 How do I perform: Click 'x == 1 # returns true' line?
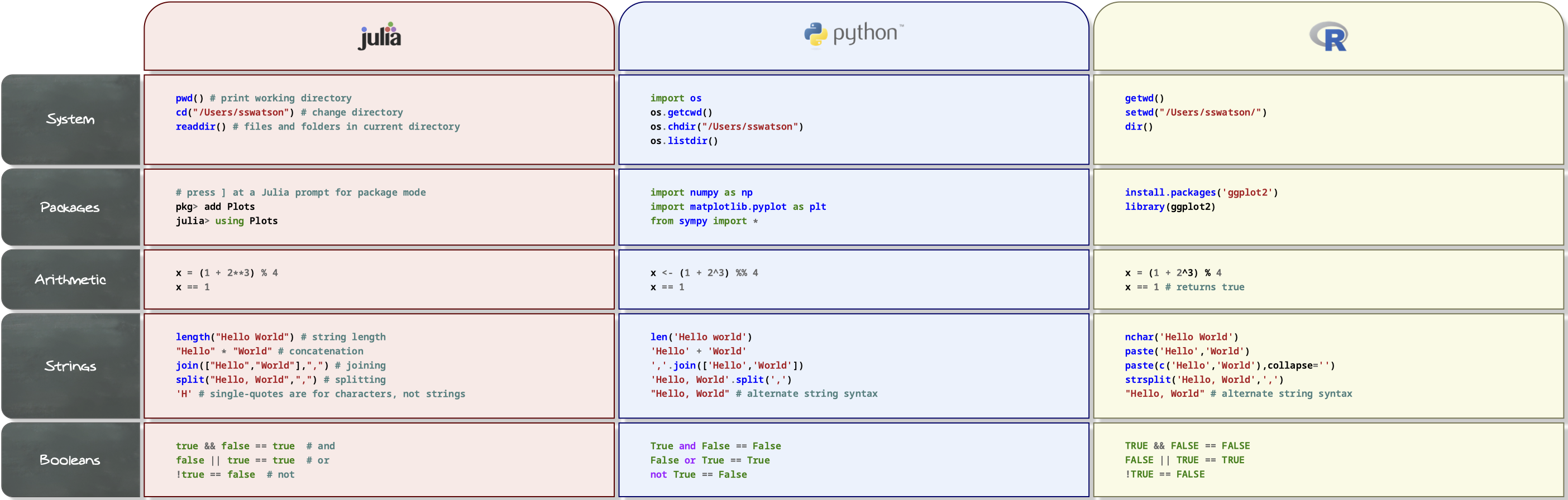1184,287
